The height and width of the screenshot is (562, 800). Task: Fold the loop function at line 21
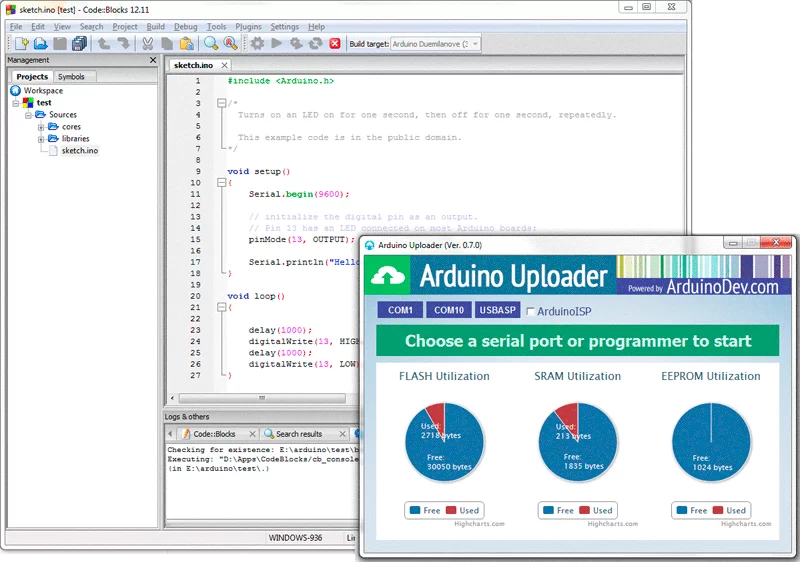(221, 307)
